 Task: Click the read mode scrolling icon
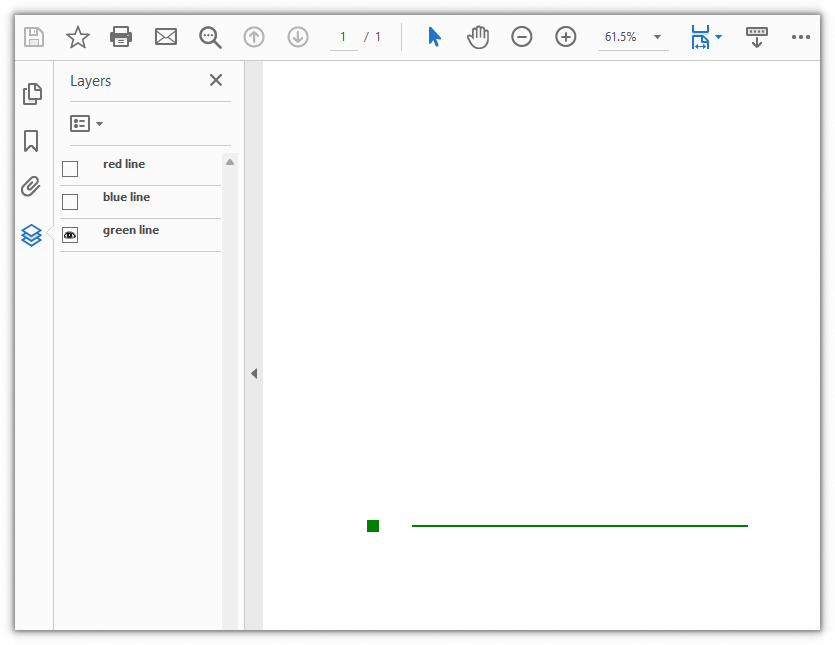pyautogui.click(x=757, y=37)
